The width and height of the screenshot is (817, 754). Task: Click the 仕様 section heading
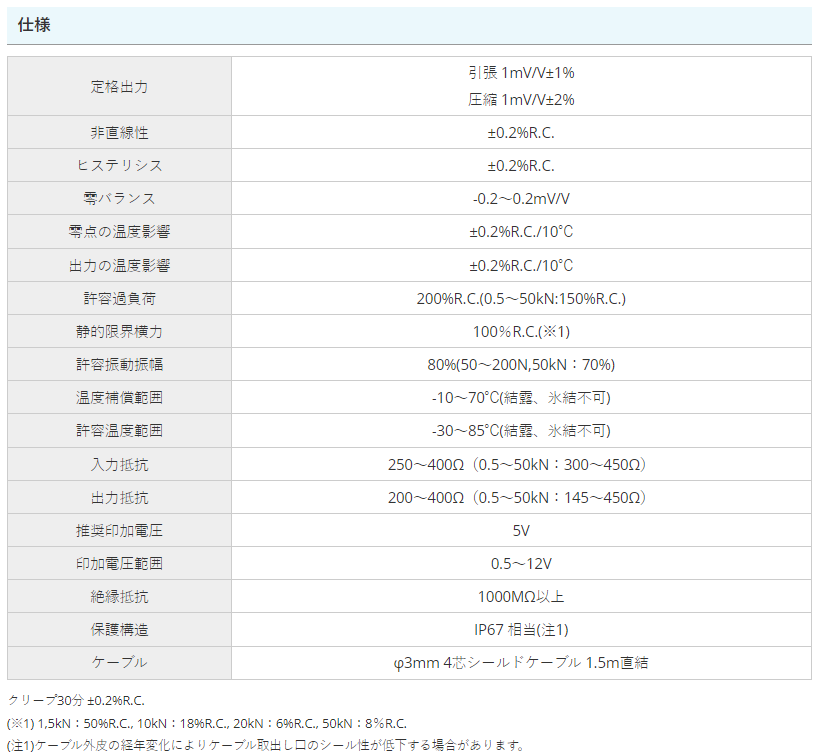[x=34, y=25]
